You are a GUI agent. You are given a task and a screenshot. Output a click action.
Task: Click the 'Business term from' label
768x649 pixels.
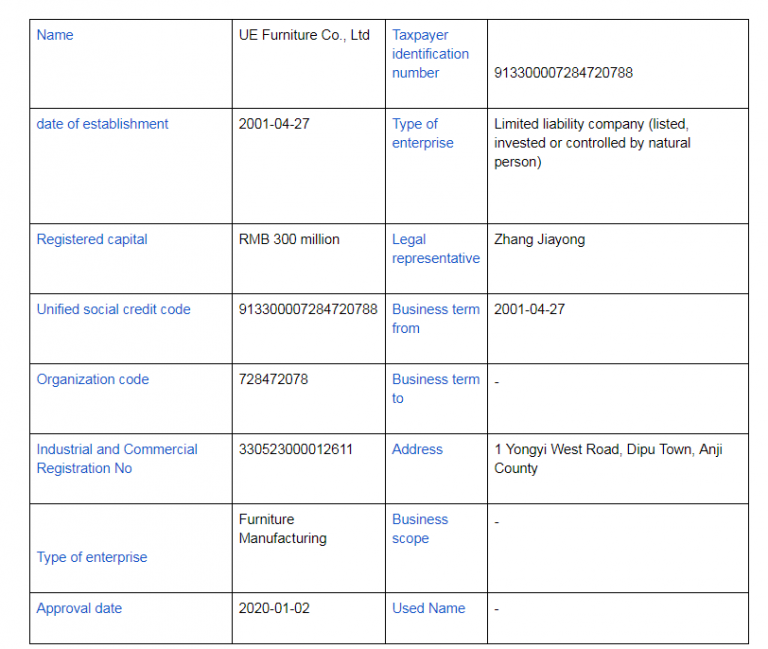436,319
